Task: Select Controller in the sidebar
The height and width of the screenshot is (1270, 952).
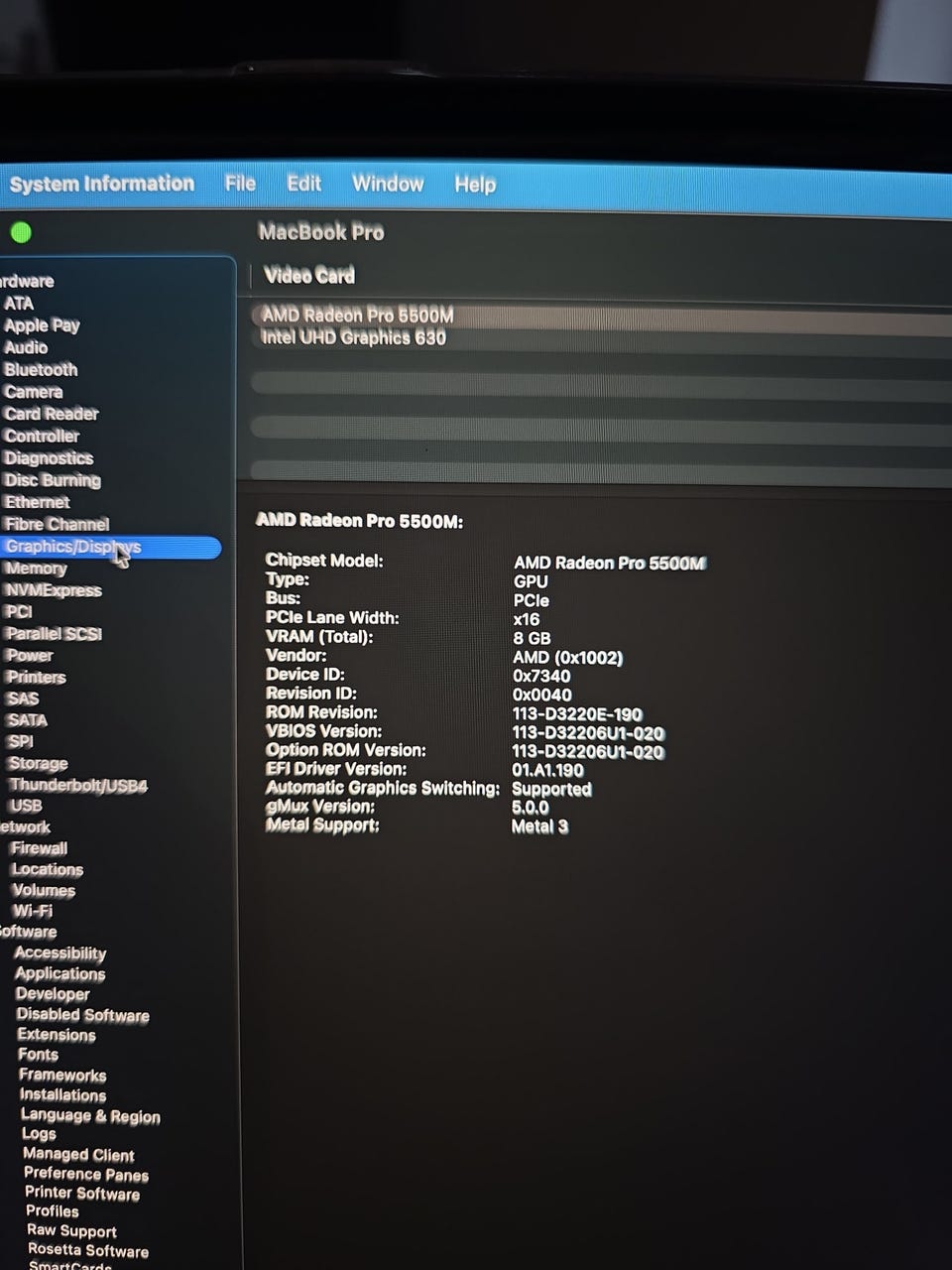Action: click(x=42, y=436)
